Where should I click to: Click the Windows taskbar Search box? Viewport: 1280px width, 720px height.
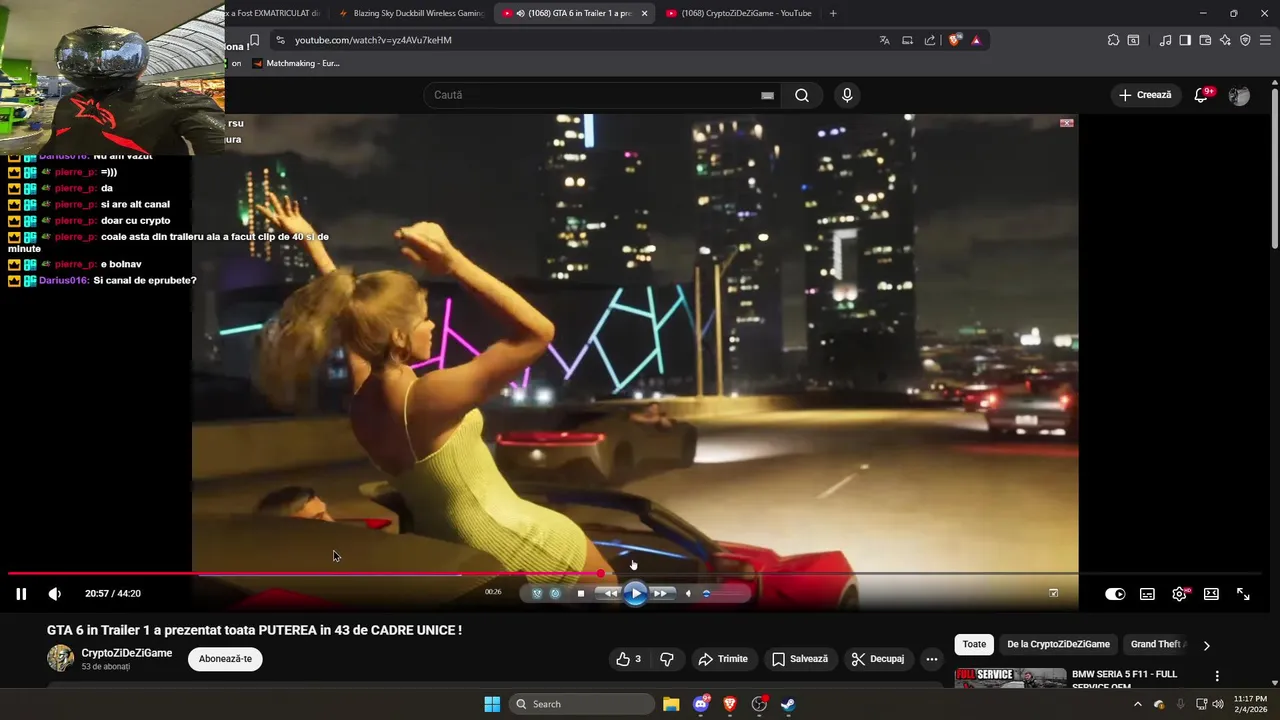pos(583,704)
